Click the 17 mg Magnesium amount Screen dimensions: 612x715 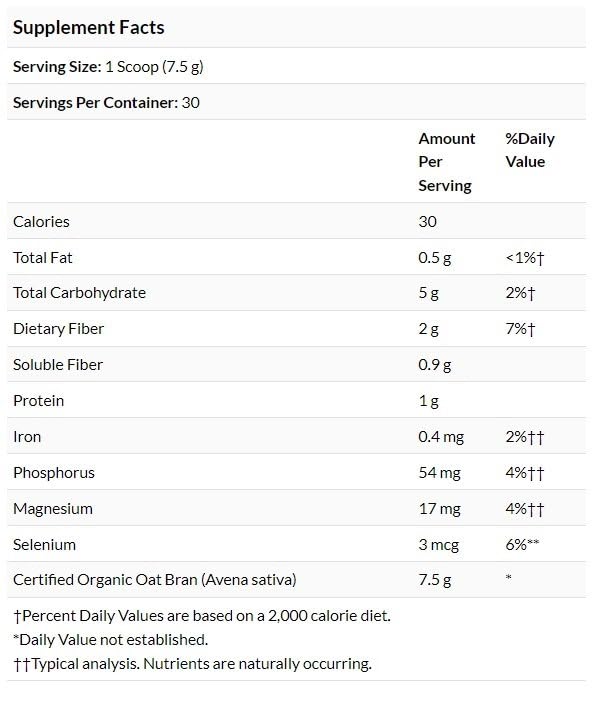(438, 508)
